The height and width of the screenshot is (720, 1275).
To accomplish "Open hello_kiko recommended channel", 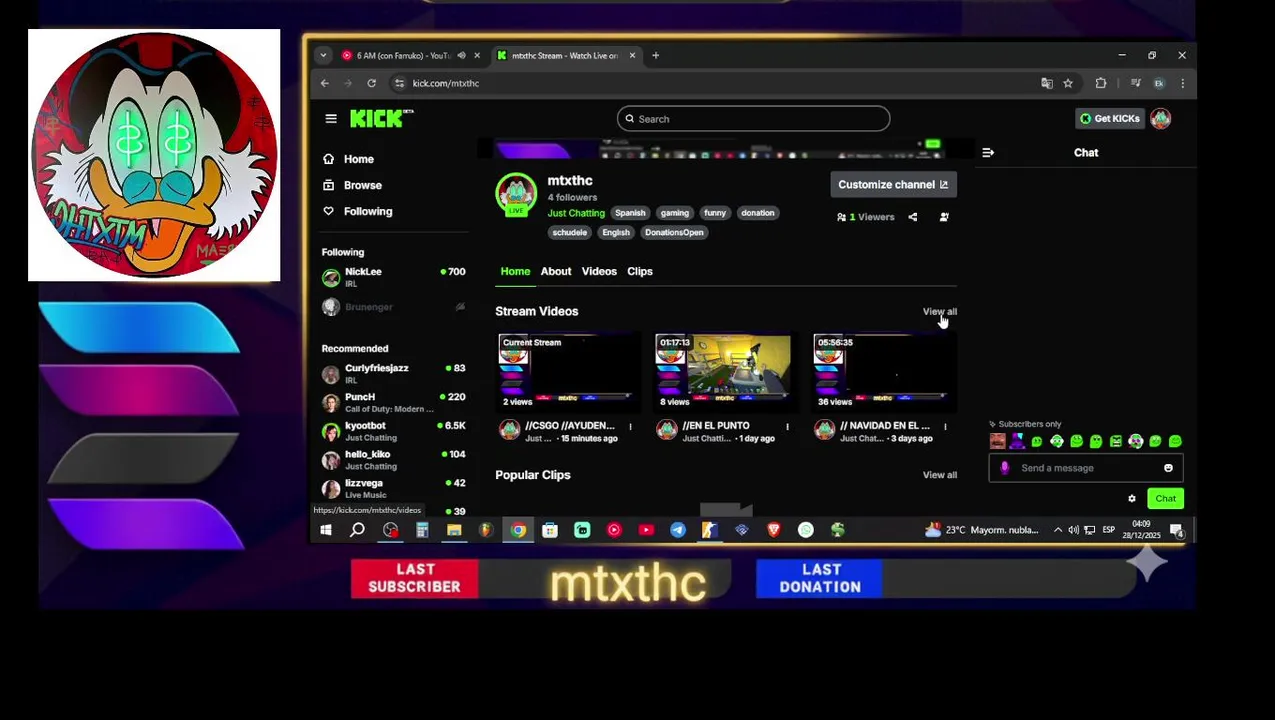I will 394,460.
